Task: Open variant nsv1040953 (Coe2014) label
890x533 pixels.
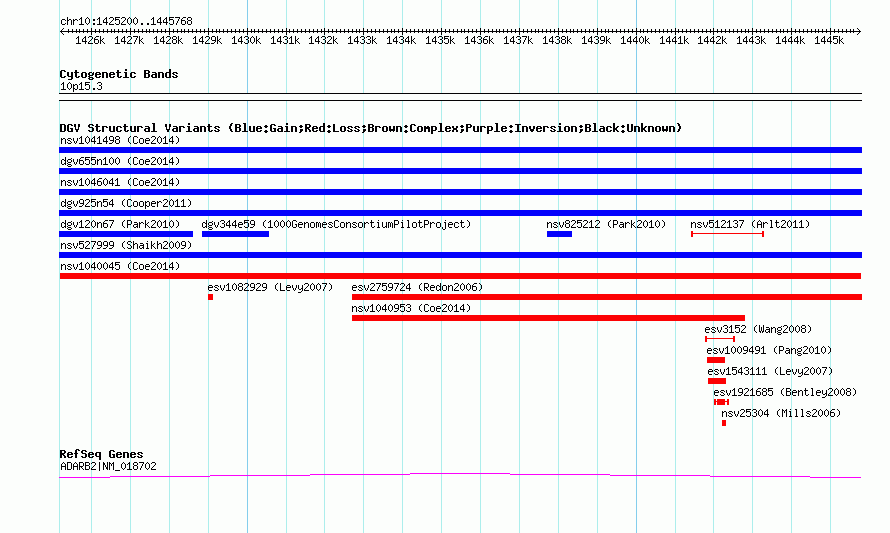Action: [x=411, y=308]
